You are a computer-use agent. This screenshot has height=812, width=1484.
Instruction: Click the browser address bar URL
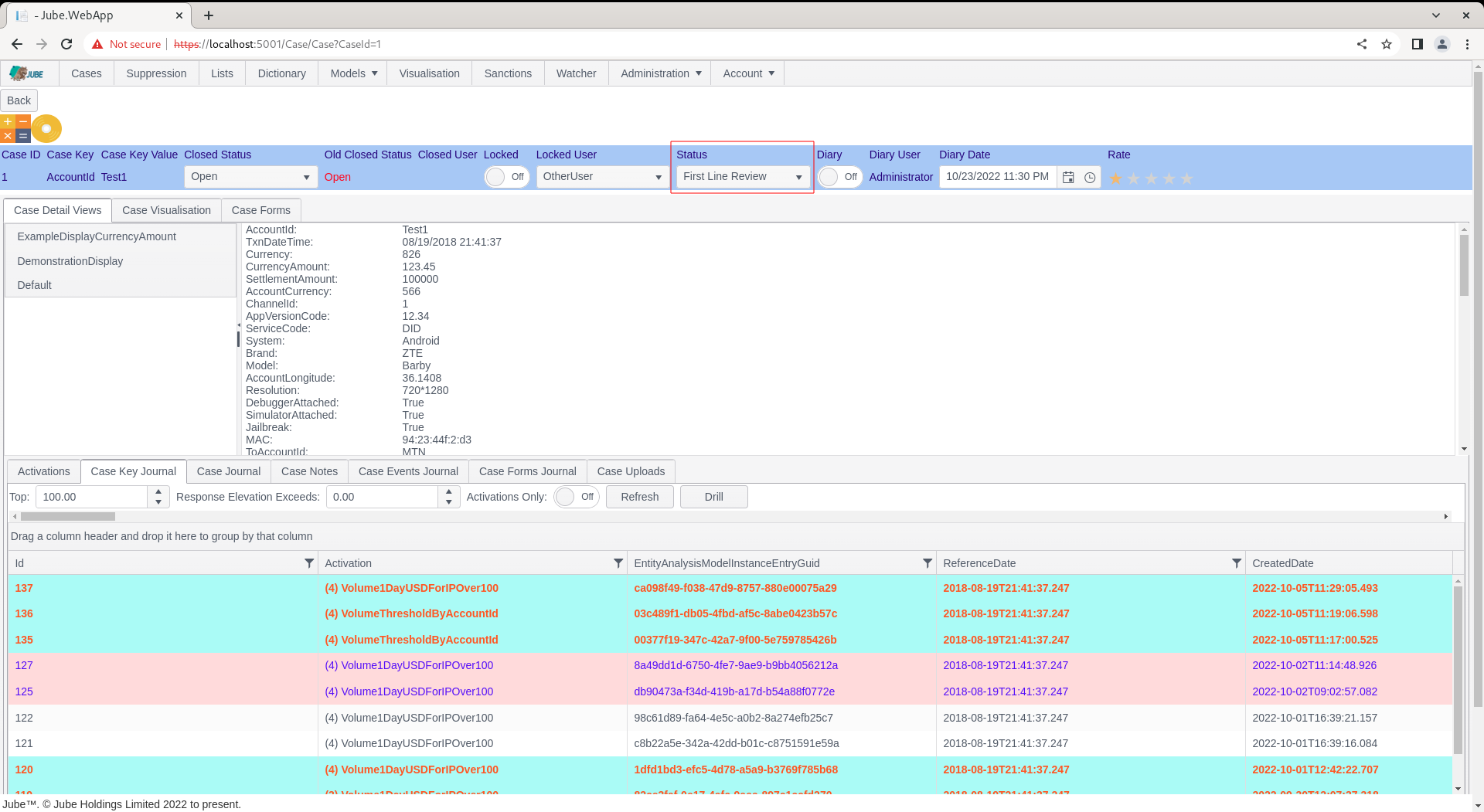pyautogui.click(x=277, y=44)
